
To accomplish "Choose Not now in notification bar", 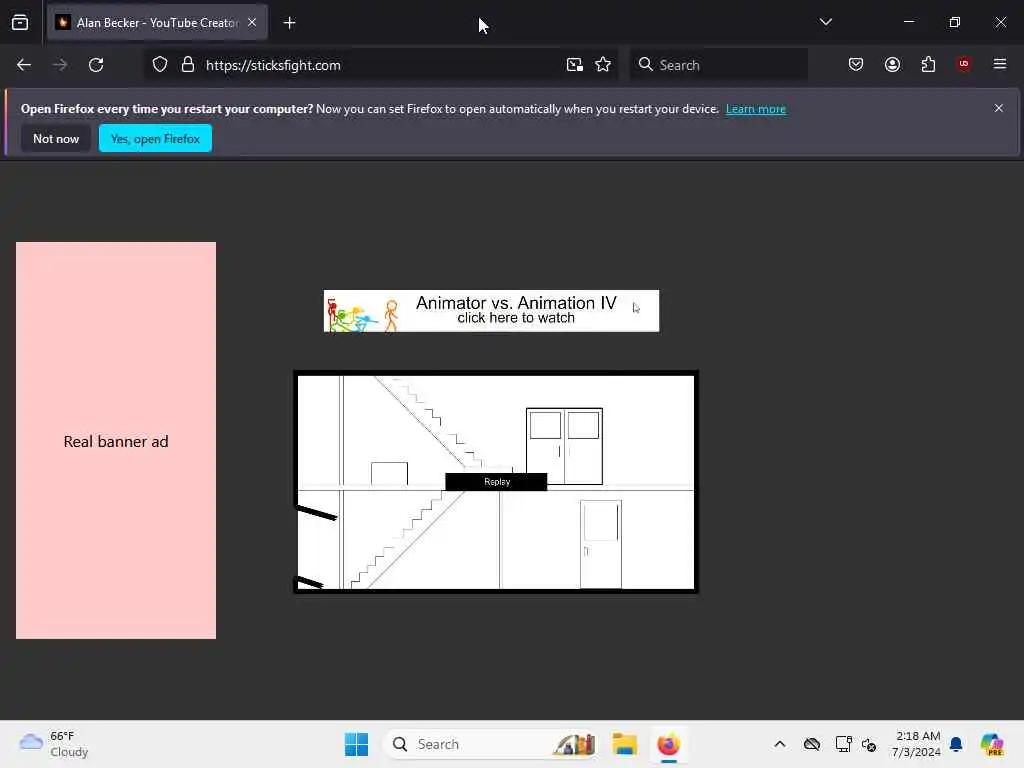I will pyautogui.click(x=56, y=138).
